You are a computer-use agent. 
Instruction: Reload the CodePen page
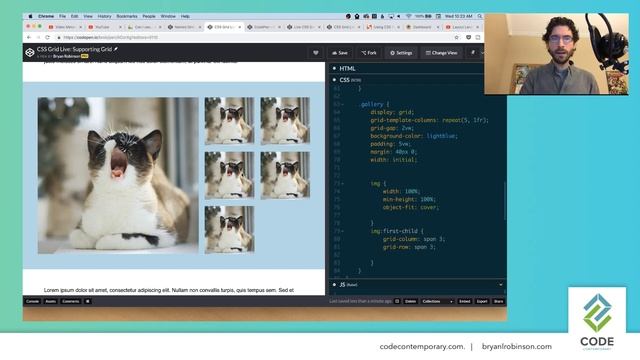[47, 37]
